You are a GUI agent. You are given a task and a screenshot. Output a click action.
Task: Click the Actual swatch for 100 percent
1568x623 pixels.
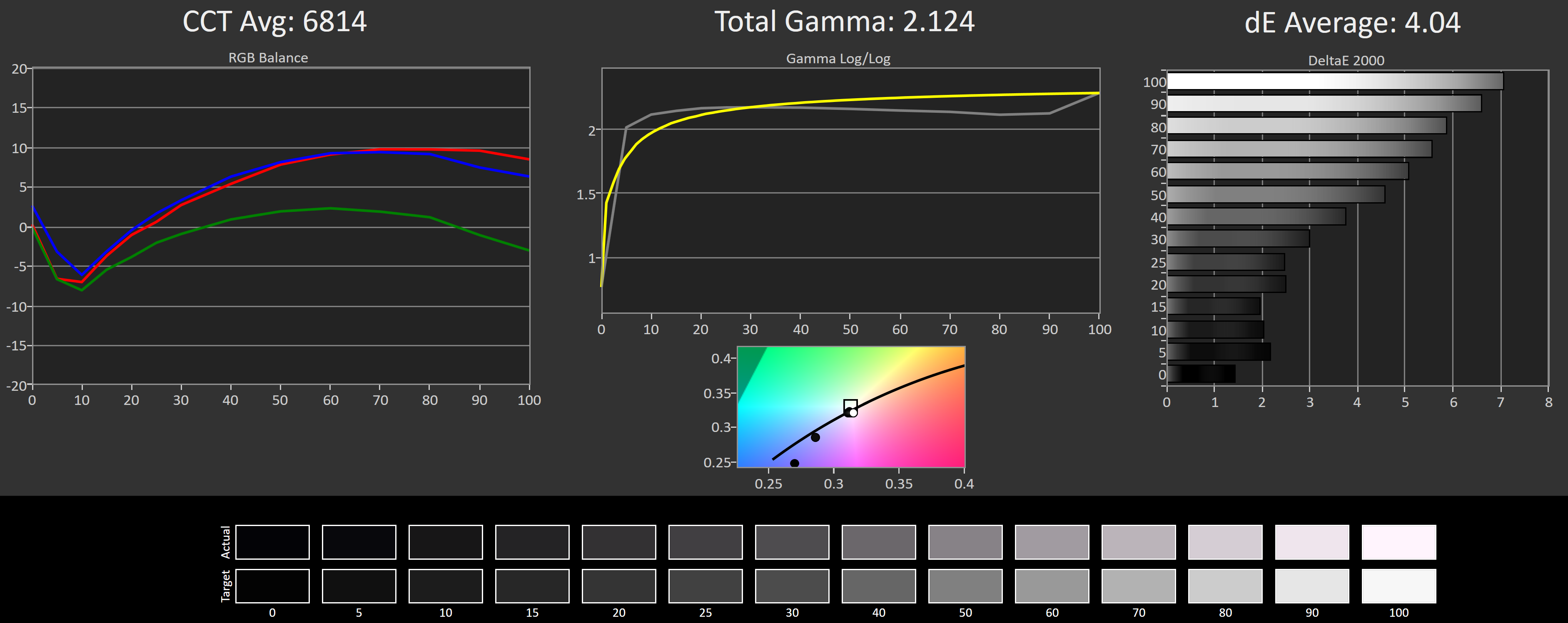(x=1398, y=541)
